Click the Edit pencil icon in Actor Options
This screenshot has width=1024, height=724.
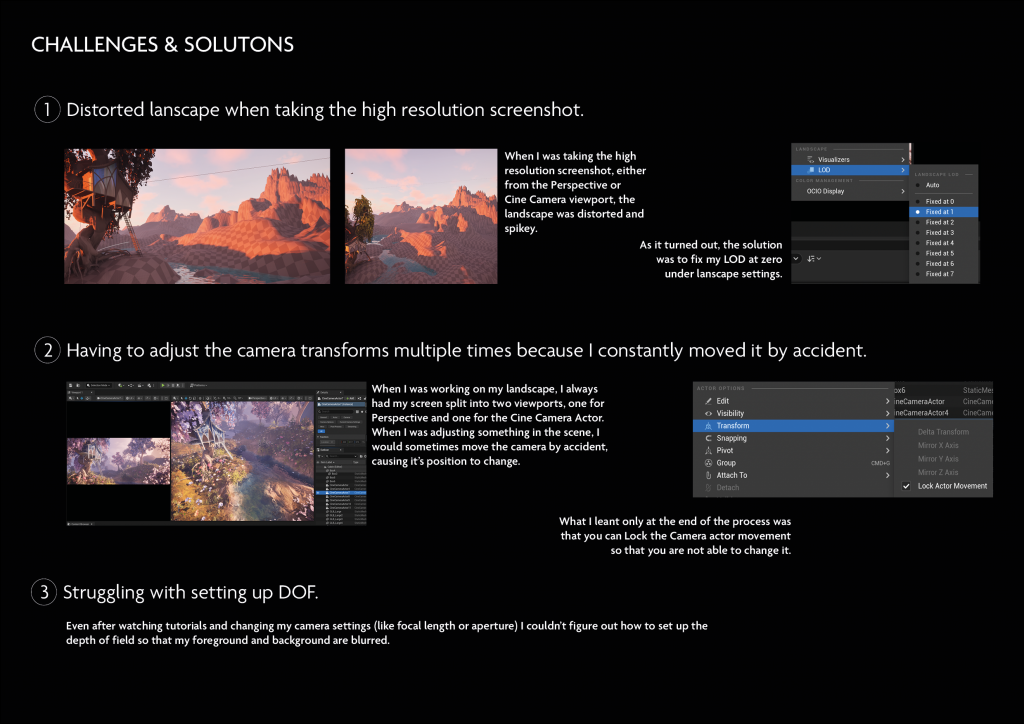coord(708,401)
